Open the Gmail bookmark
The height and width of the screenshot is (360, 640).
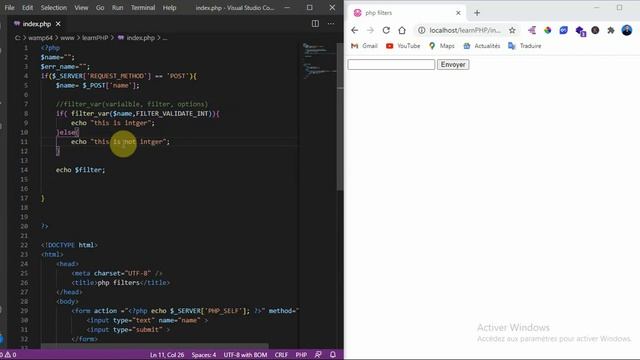(x=364, y=46)
